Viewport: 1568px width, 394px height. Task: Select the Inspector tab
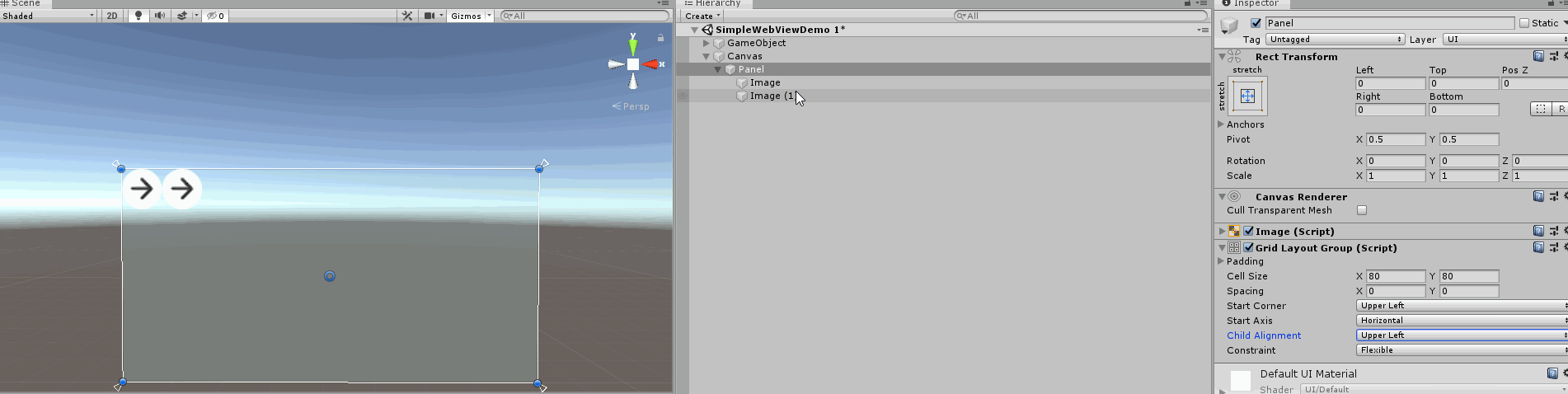pyautogui.click(x=1251, y=3)
